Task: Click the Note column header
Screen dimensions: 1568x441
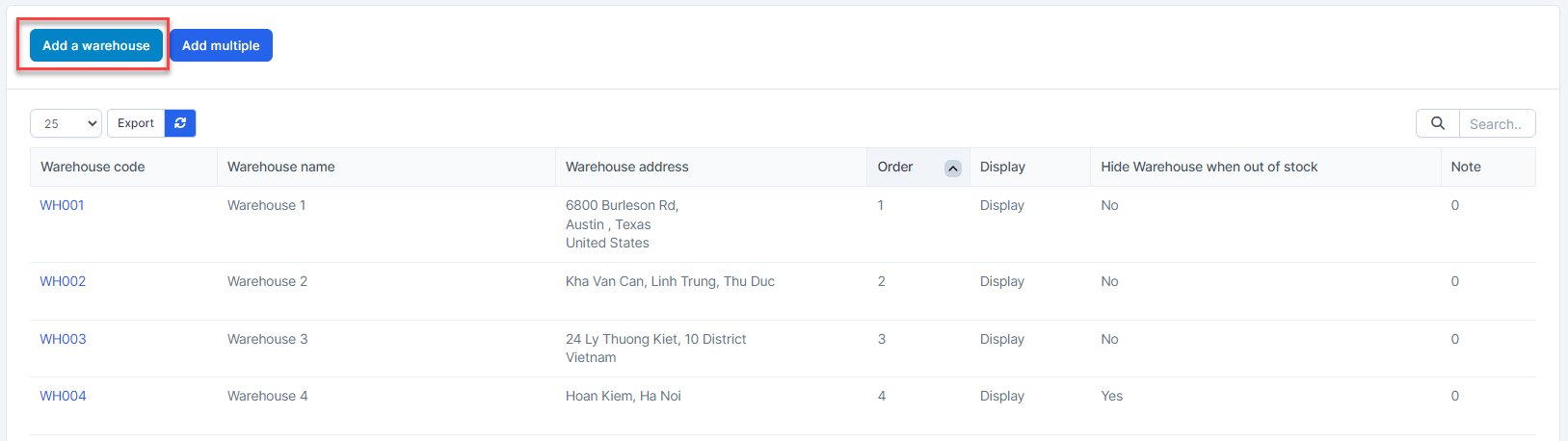Action: (x=1466, y=167)
